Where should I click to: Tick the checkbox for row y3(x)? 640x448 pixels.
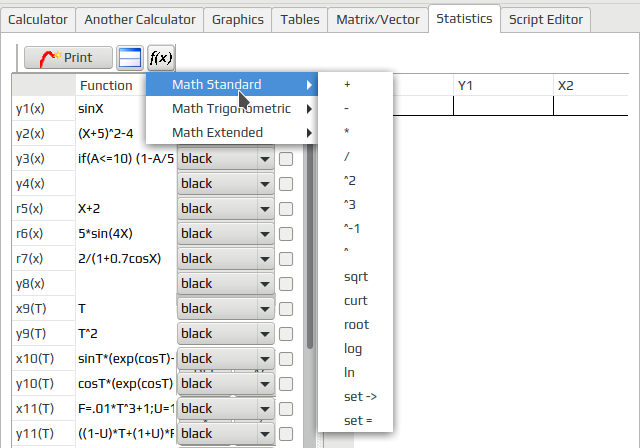[286, 159]
